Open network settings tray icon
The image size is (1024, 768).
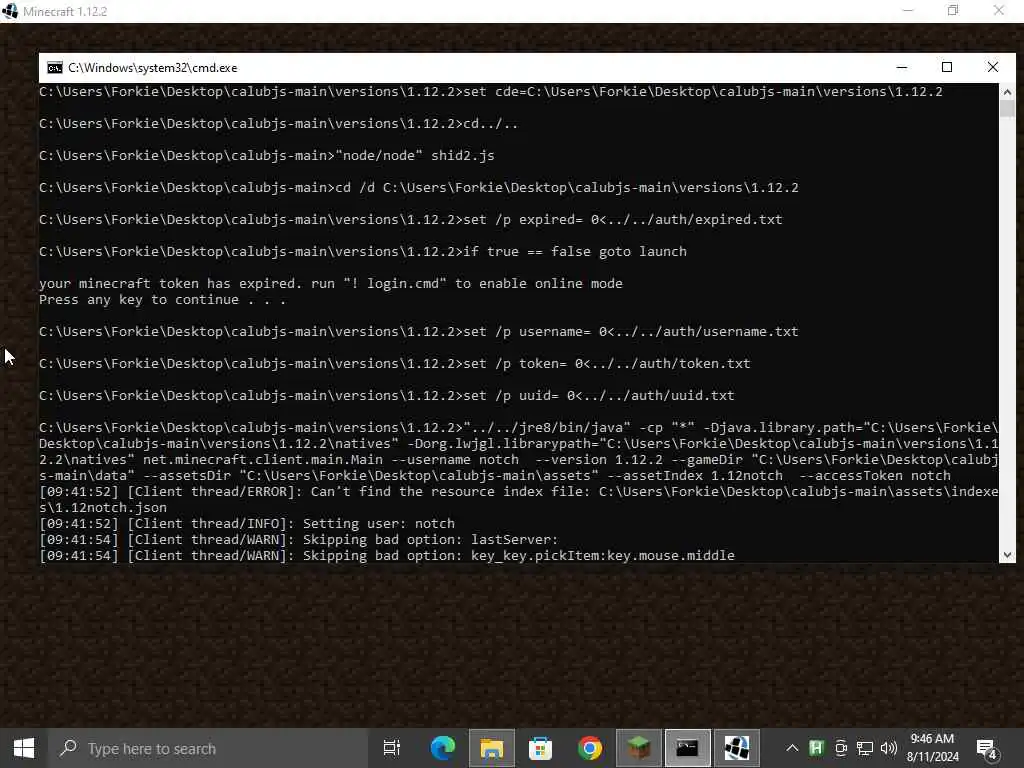865,748
